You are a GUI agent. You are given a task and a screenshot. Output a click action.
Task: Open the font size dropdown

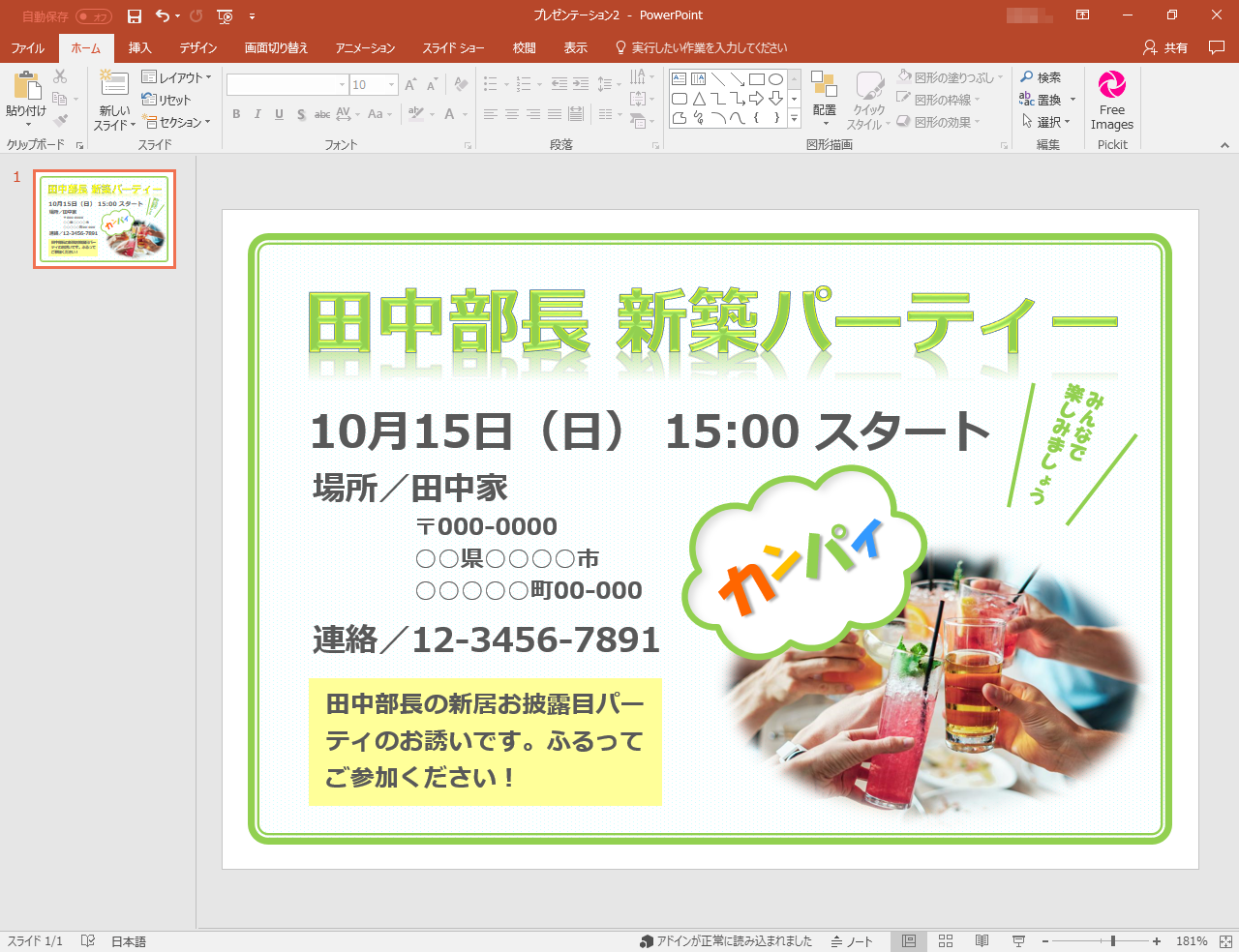[x=390, y=84]
